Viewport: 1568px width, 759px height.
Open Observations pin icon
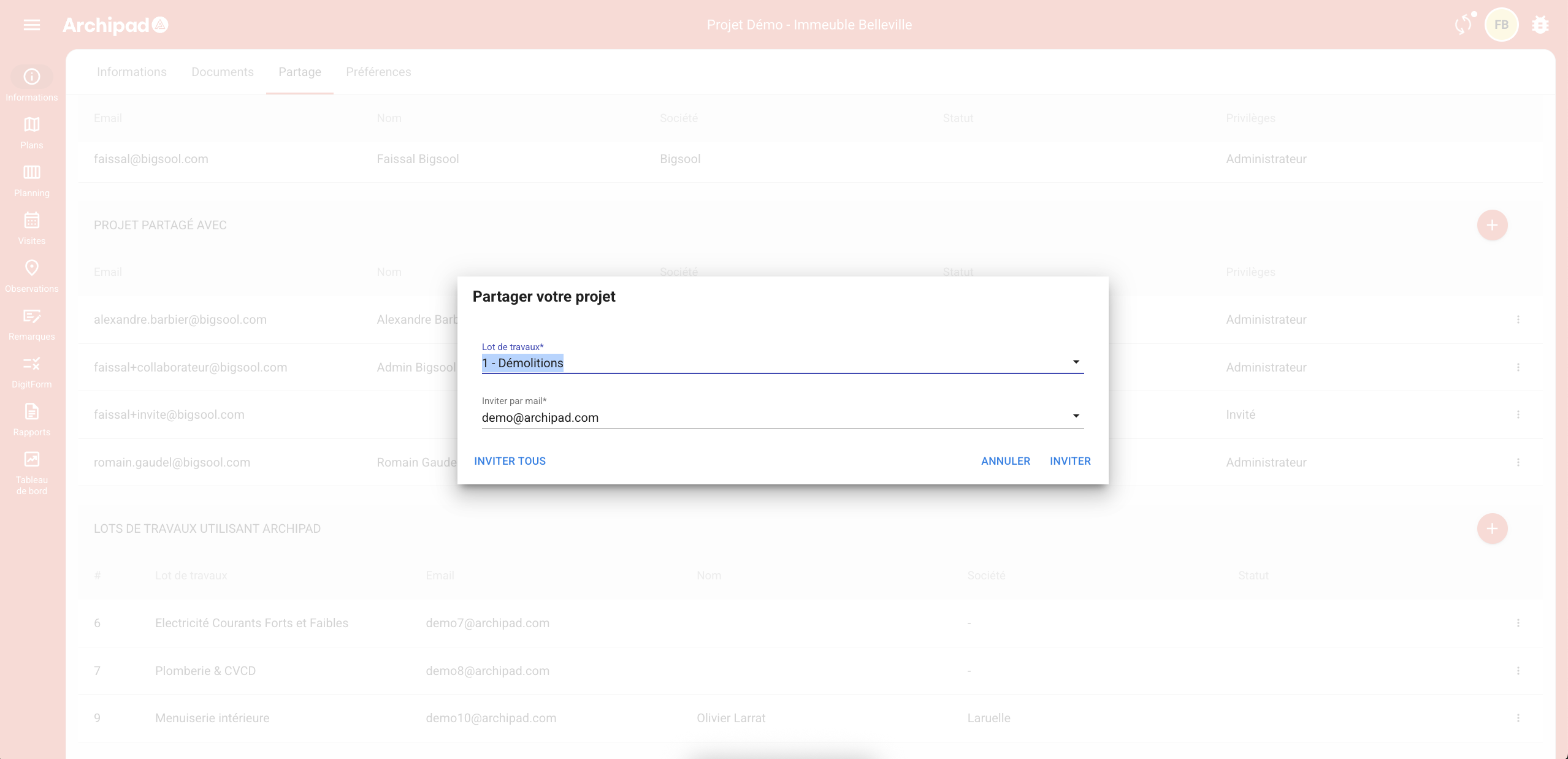32,269
